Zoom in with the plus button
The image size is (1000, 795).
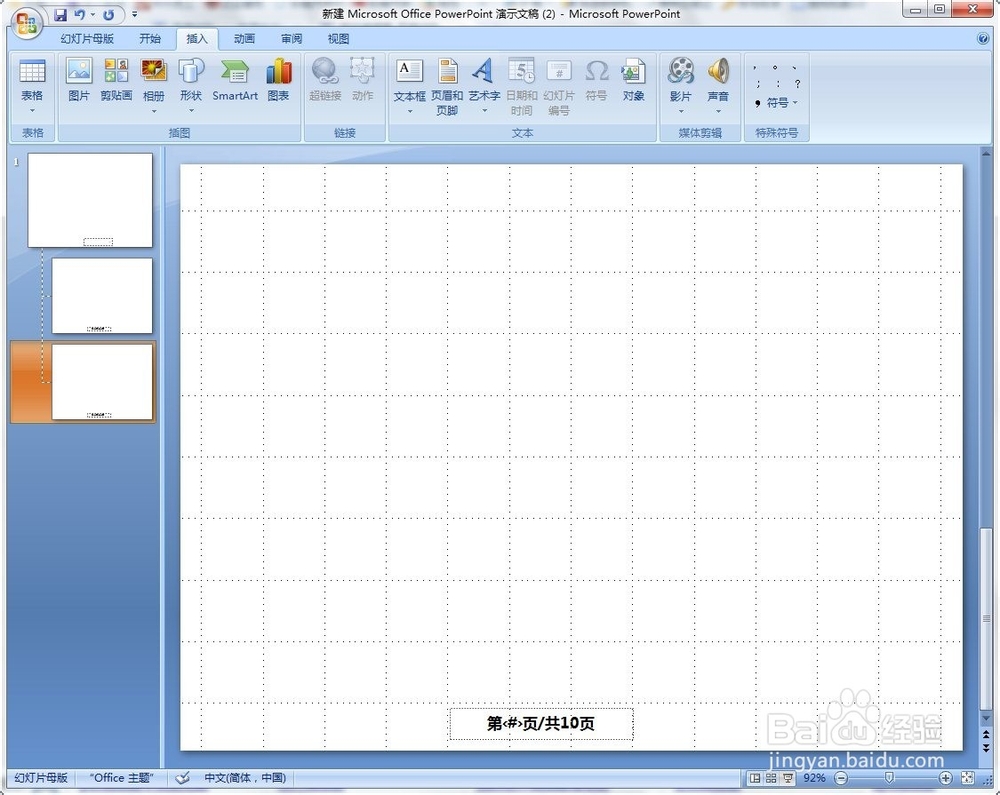tap(946, 778)
